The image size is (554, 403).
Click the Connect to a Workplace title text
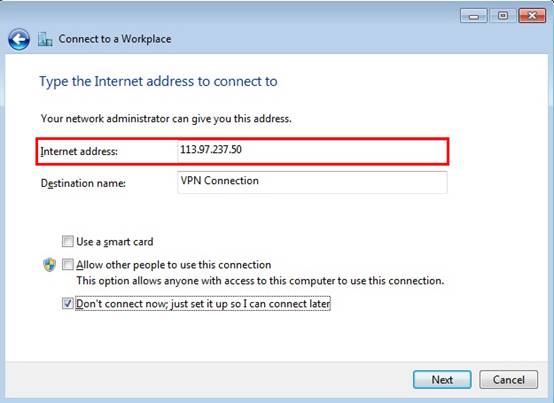click(x=115, y=39)
